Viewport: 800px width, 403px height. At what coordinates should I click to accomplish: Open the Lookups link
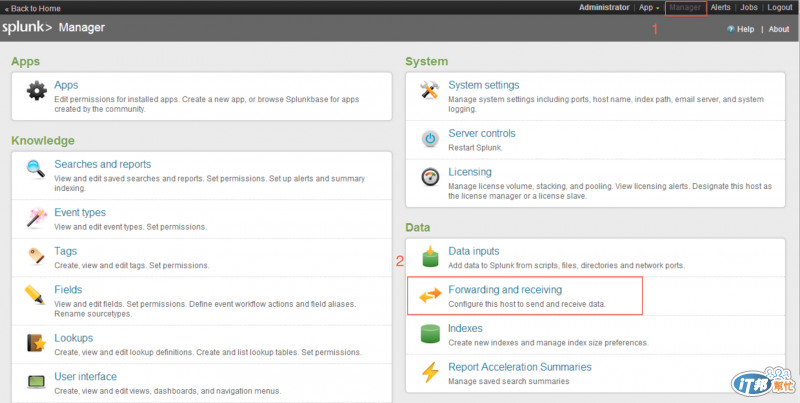coord(73,338)
